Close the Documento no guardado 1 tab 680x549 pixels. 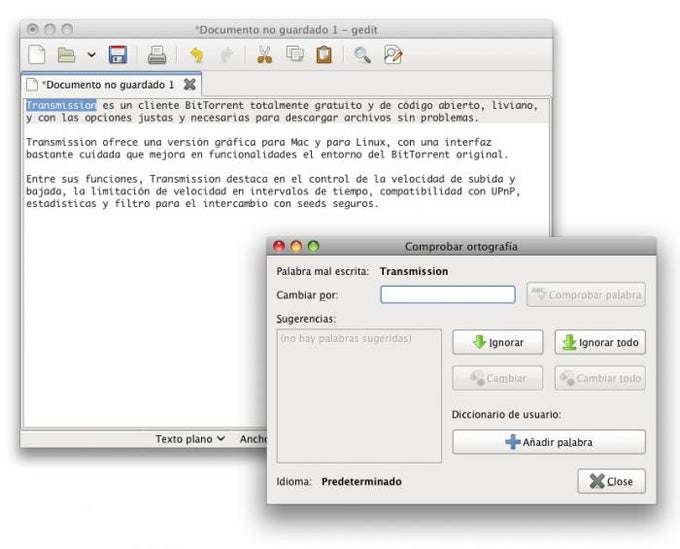click(190, 84)
